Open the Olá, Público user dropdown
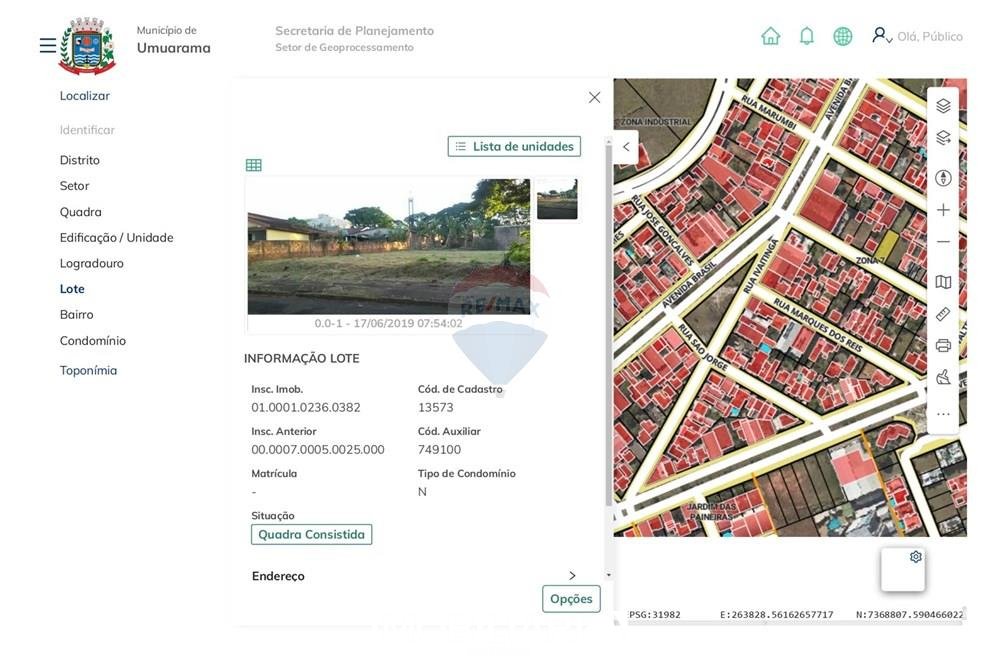The height and width of the screenshot is (667, 1000). 917,36
